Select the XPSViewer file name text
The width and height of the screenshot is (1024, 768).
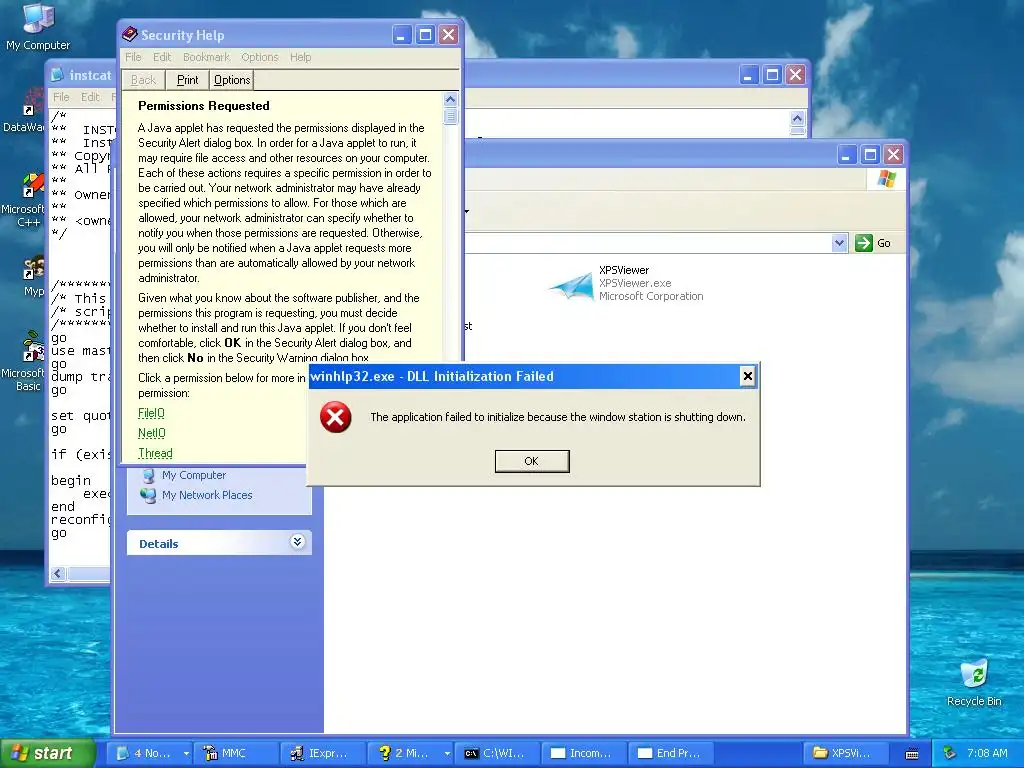(x=624, y=270)
